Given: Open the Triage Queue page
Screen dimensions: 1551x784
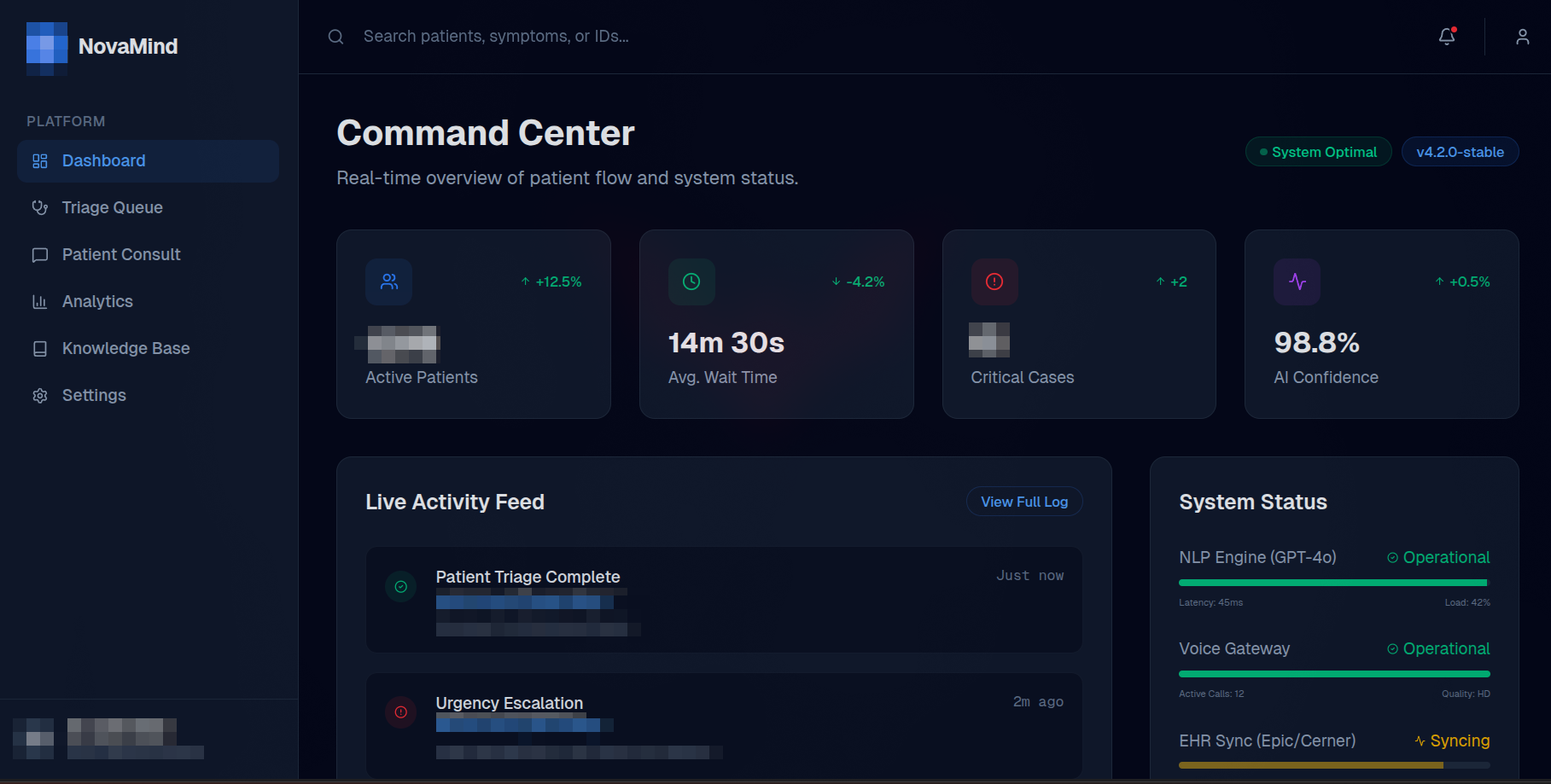Looking at the screenshot, I should pos(148,208).
